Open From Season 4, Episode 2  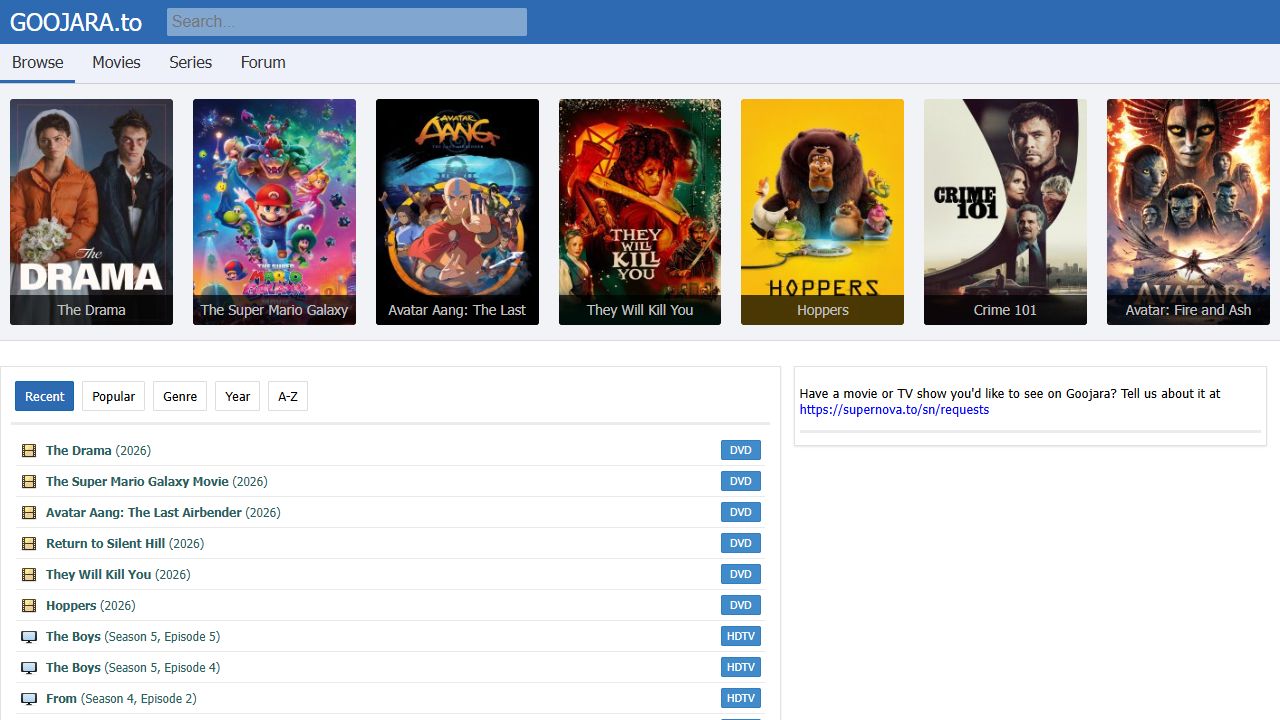[121, 699]
